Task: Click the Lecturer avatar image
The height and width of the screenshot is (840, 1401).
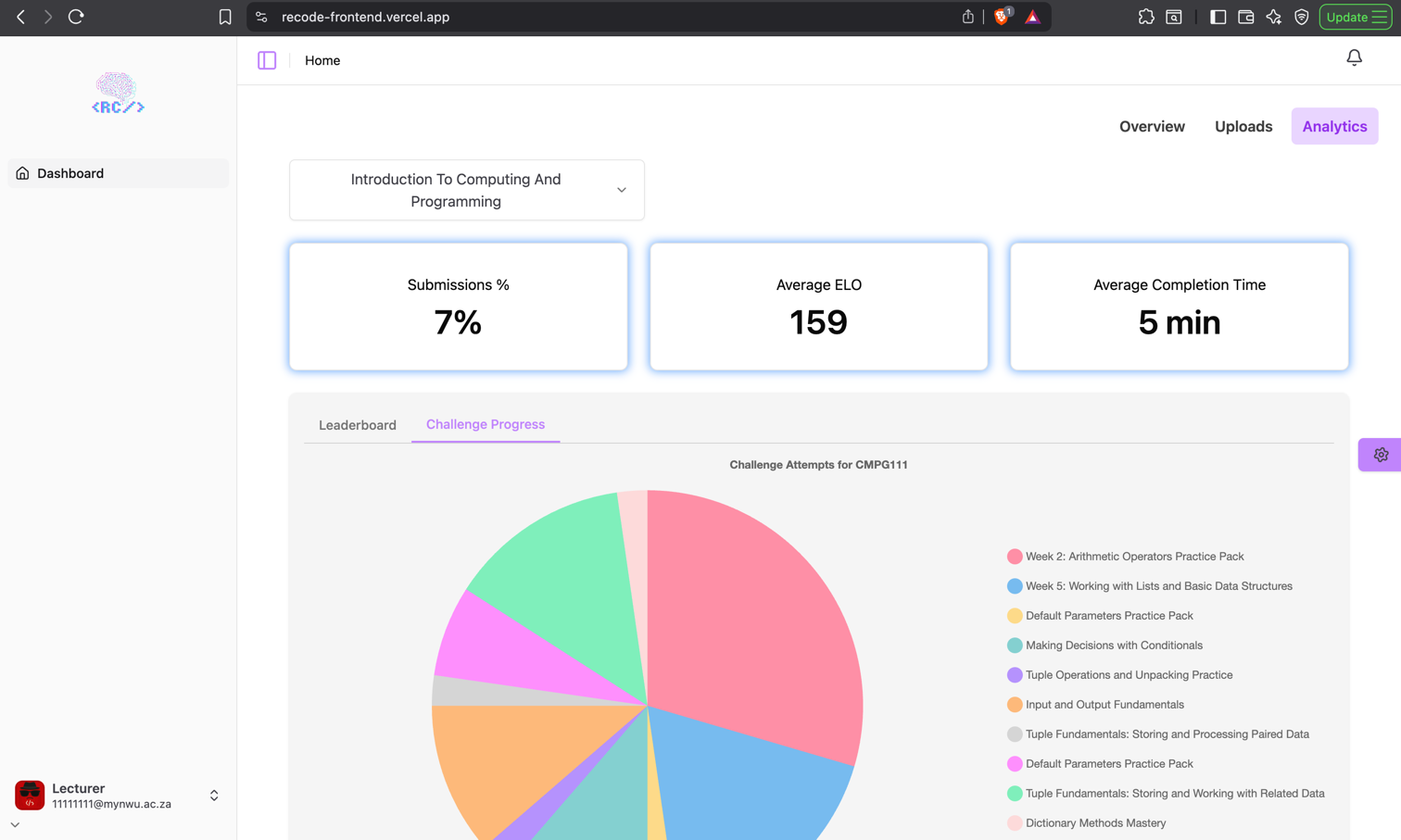Action: pos(30,795)
